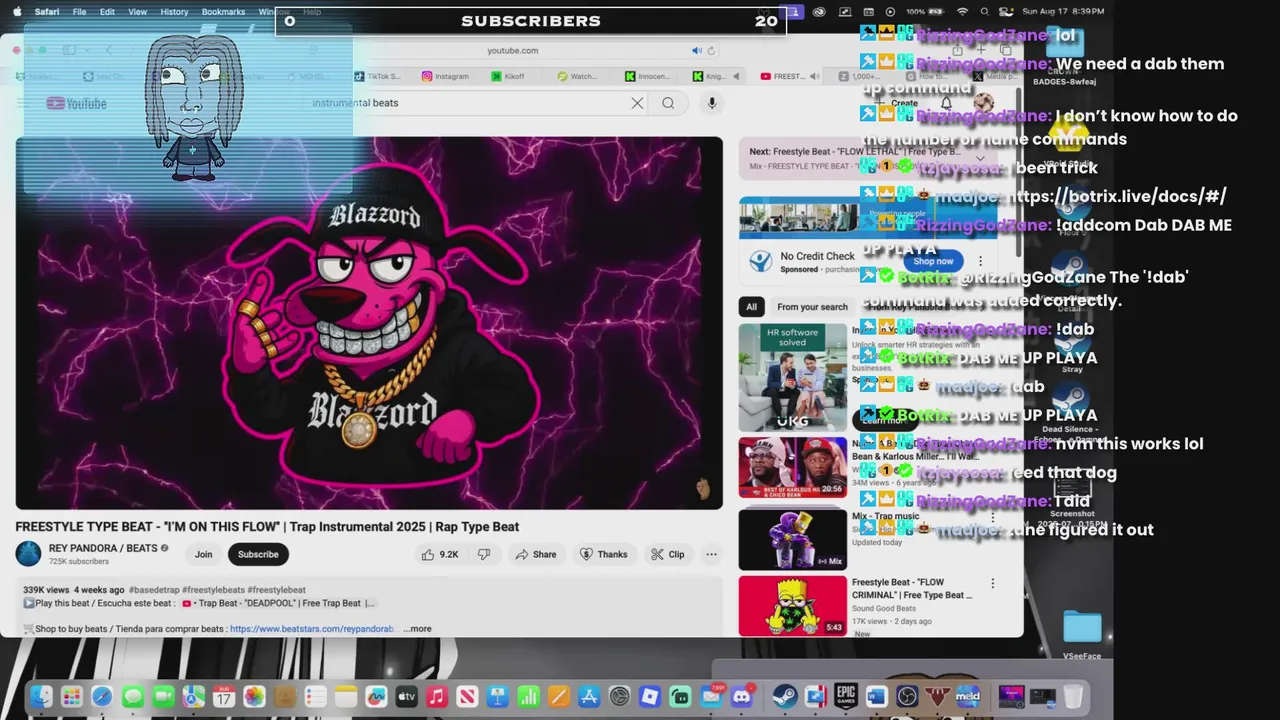Click the Shop now ad button

tap(932, 261)
